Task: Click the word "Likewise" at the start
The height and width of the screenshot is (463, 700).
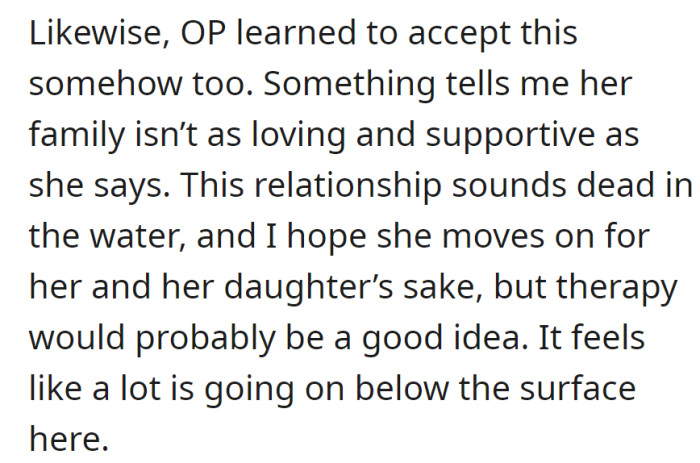Action: pos(84,33)
